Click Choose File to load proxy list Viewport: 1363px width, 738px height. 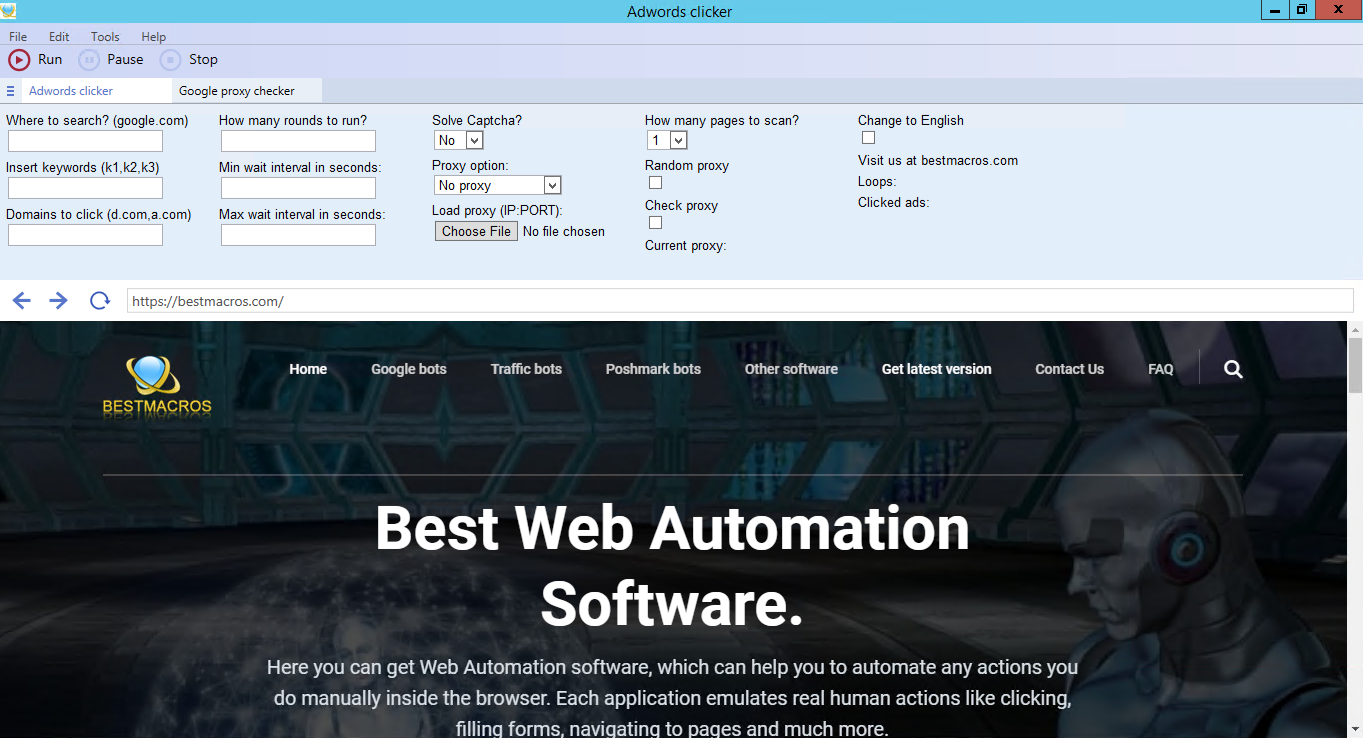coord(476,231)
